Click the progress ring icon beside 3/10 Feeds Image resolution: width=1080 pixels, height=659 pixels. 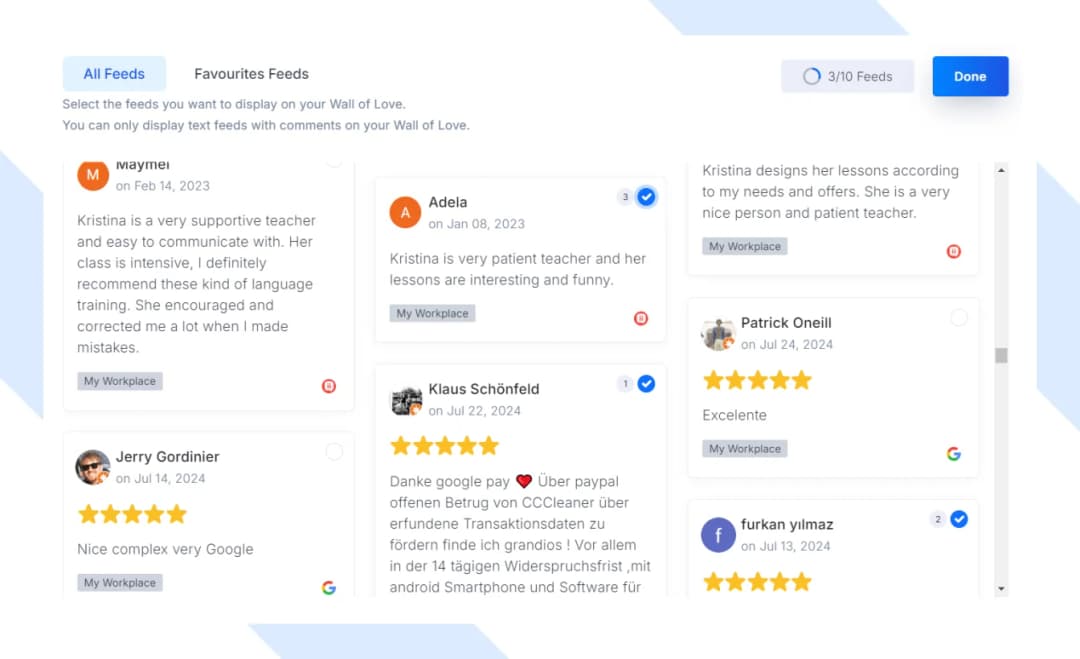click(811, 75)
